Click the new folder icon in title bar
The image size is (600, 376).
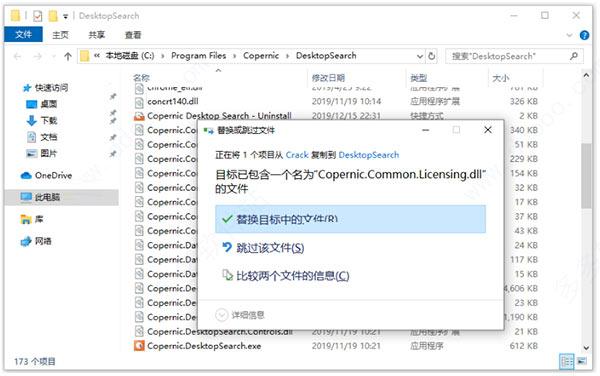tap(53, 16)
